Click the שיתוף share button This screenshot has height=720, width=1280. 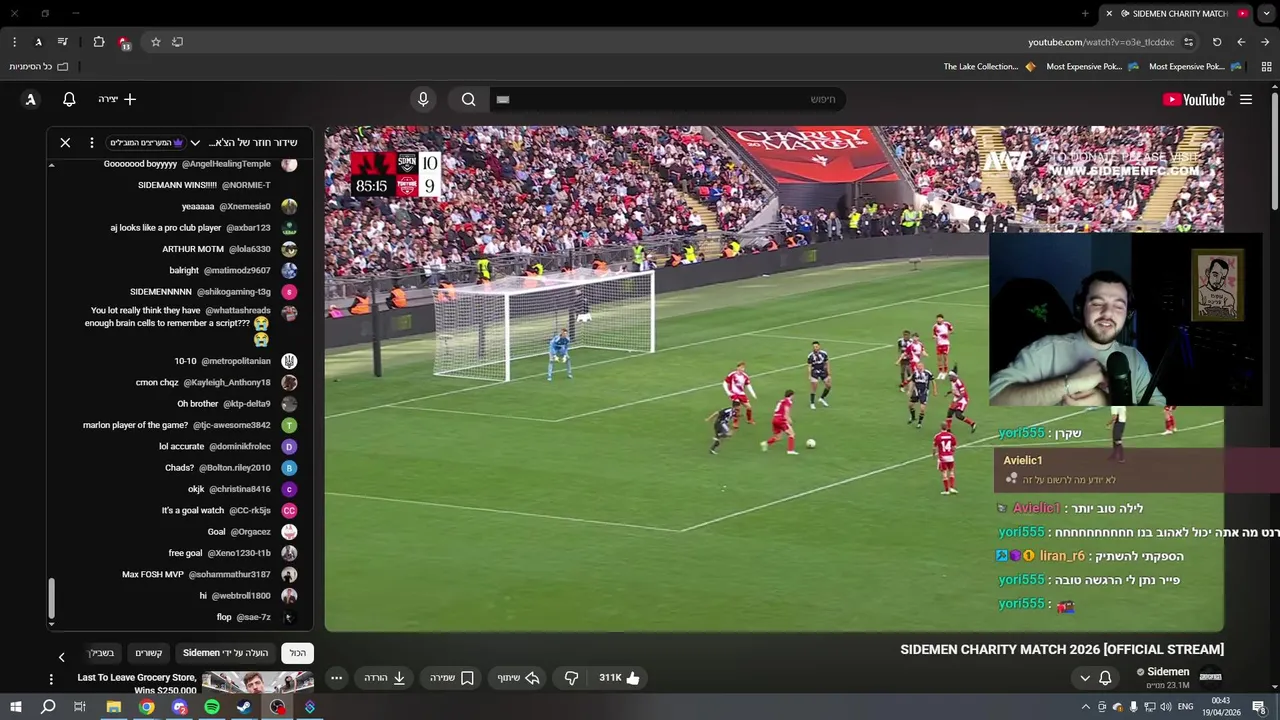519,678
